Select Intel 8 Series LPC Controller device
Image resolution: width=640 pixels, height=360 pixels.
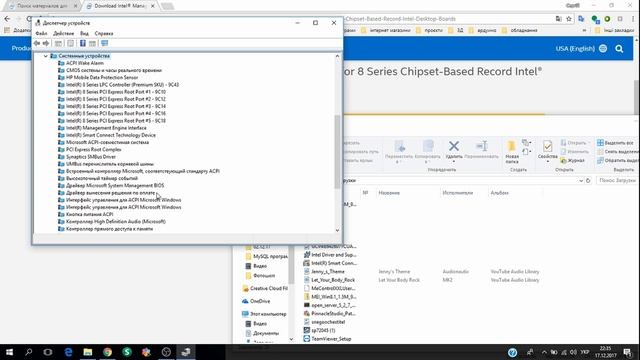122,85
